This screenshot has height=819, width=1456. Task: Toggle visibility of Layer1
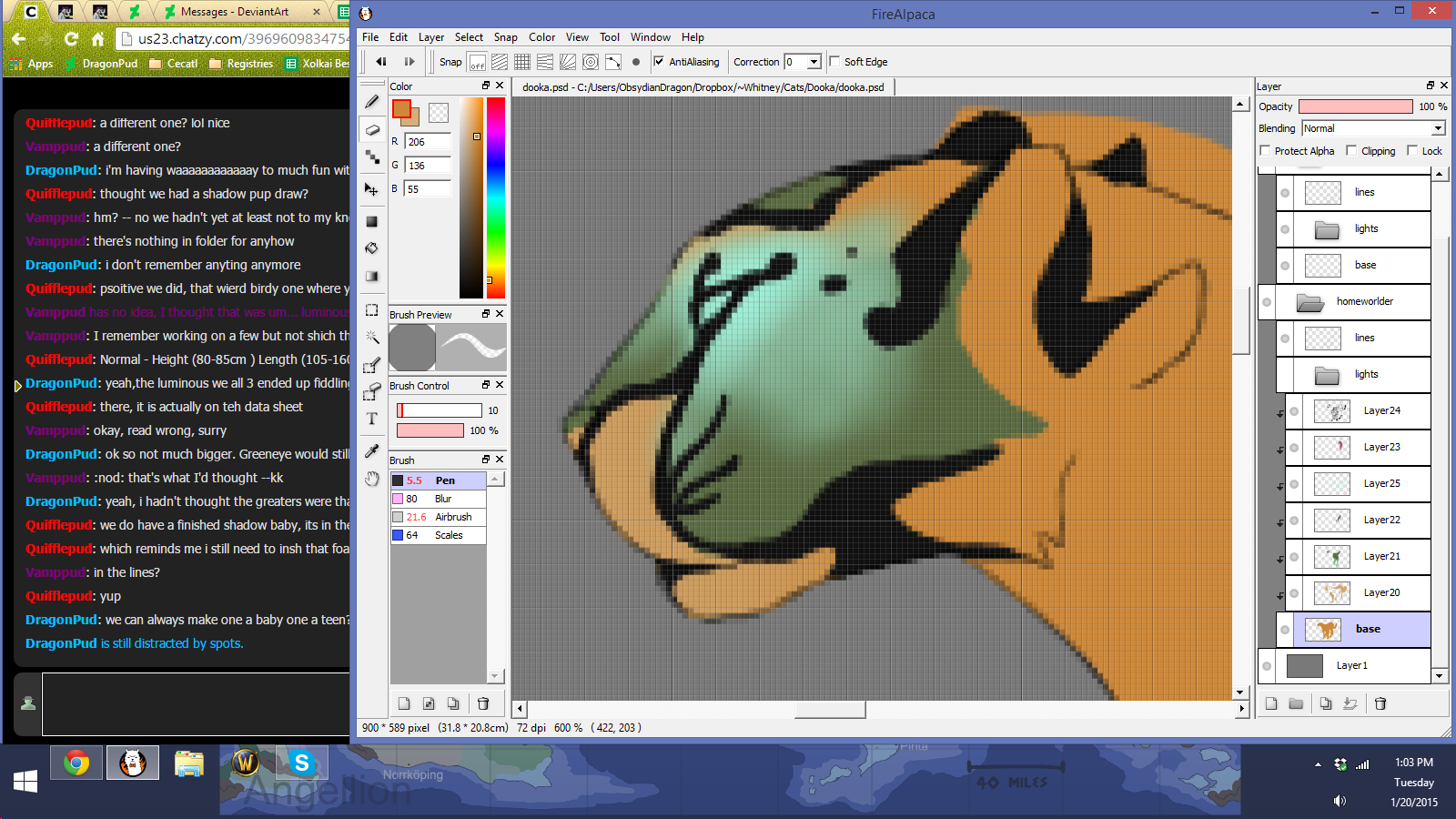point(1267,666)
